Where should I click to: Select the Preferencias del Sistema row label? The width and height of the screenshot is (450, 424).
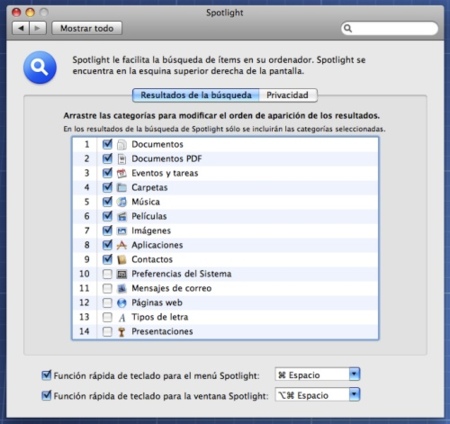(181, 274)
